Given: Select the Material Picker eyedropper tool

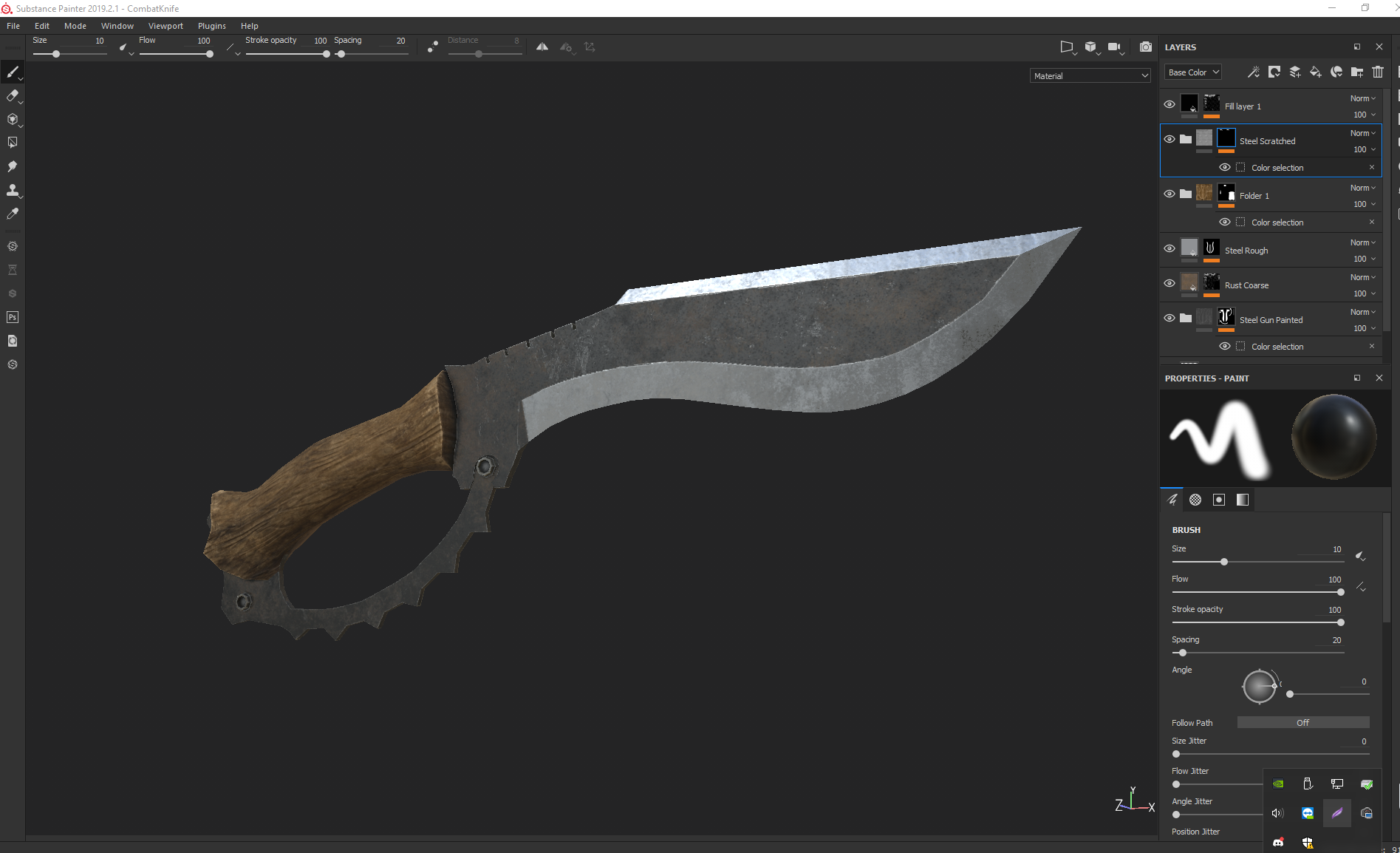Looking at the screenshot, I should tap(13, 214).
